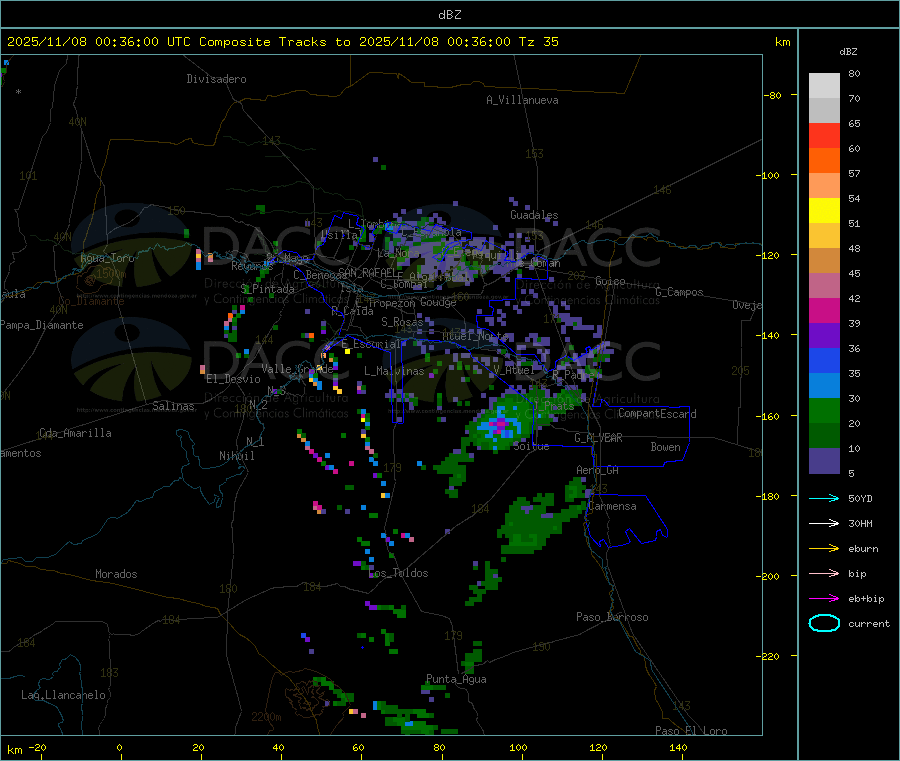The width and height of the screenshot is (900, 761).
Task: Click the 30HM legend label
Action: (860, 523)
